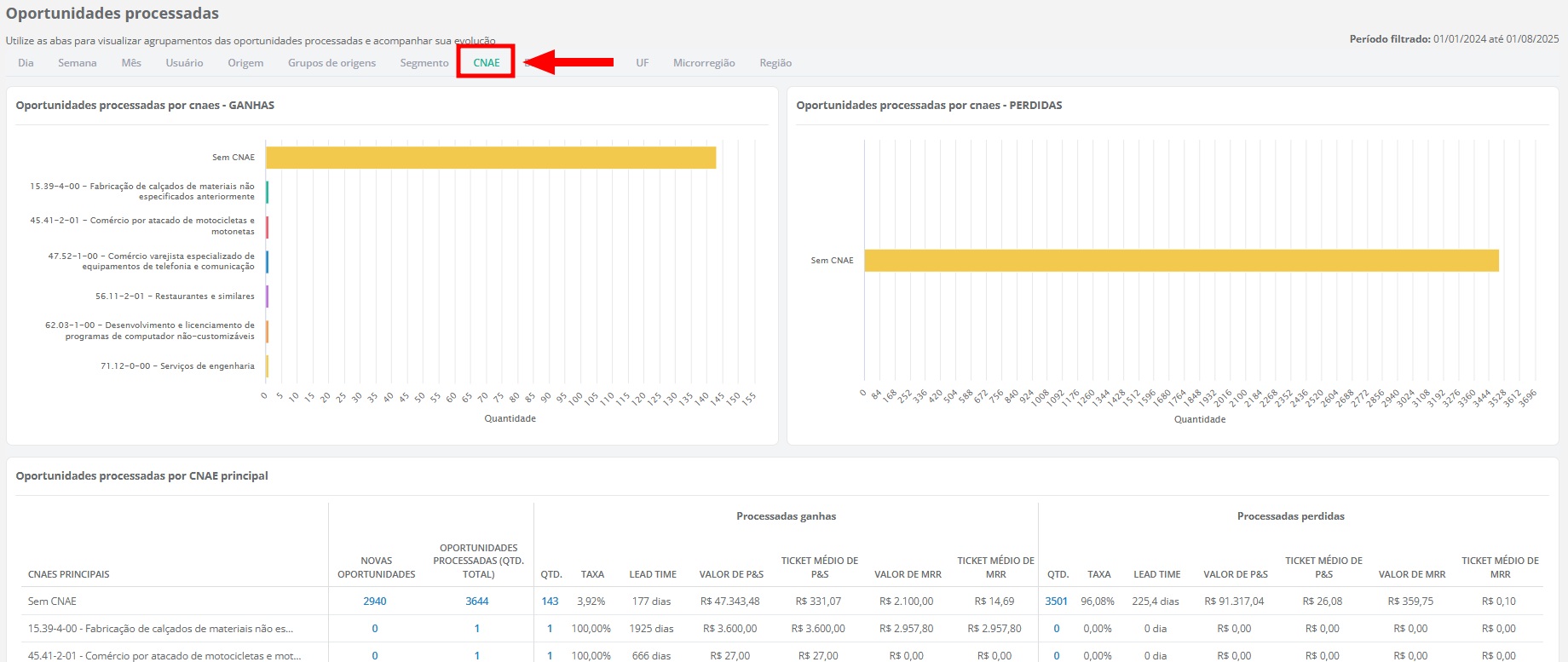Click the highlighted CNAE tab
This screenshot has height=662, width=1568.
pyautogui.click(x=486, y=63)
